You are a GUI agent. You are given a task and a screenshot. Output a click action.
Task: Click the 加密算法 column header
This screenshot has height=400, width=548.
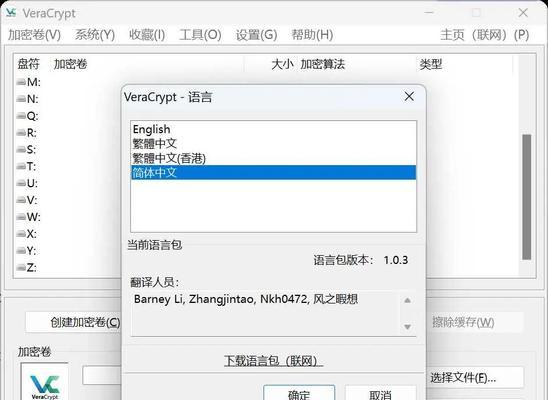pos(323,64)
